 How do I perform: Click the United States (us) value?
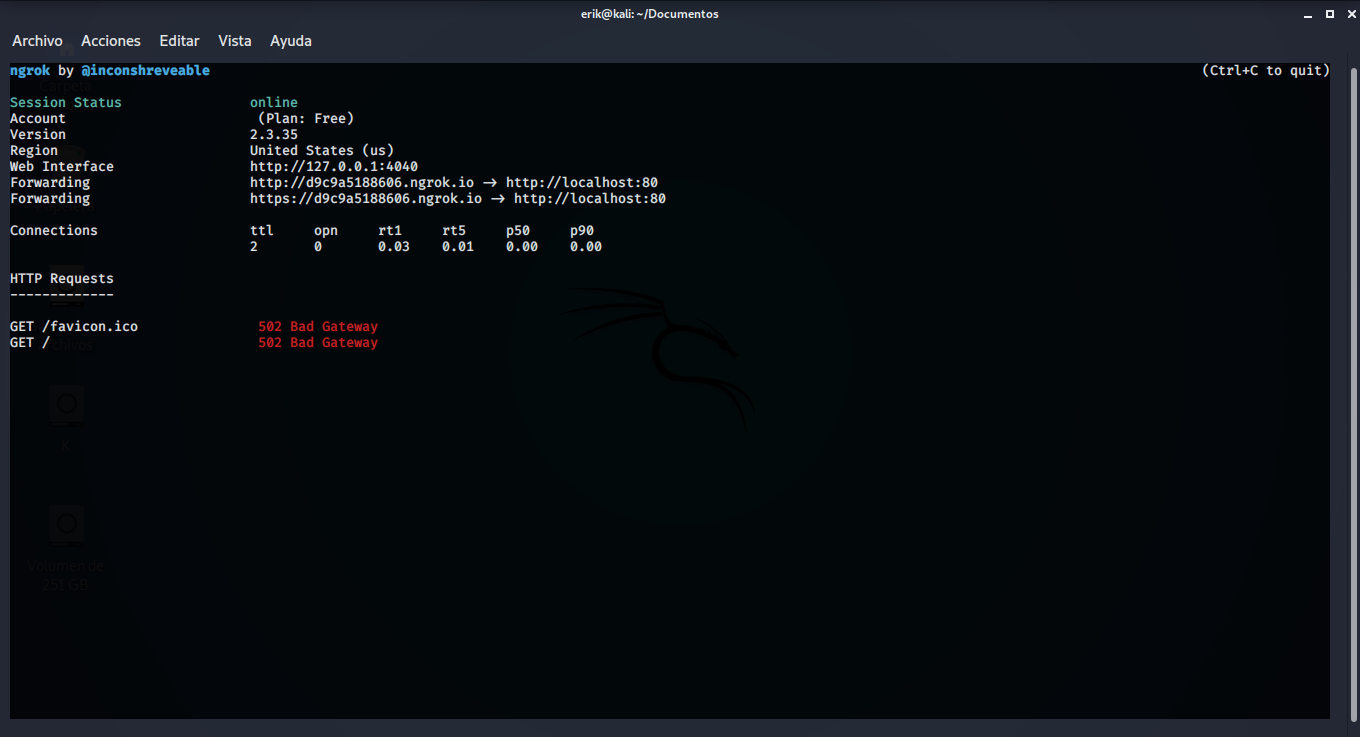coord(322,151)
